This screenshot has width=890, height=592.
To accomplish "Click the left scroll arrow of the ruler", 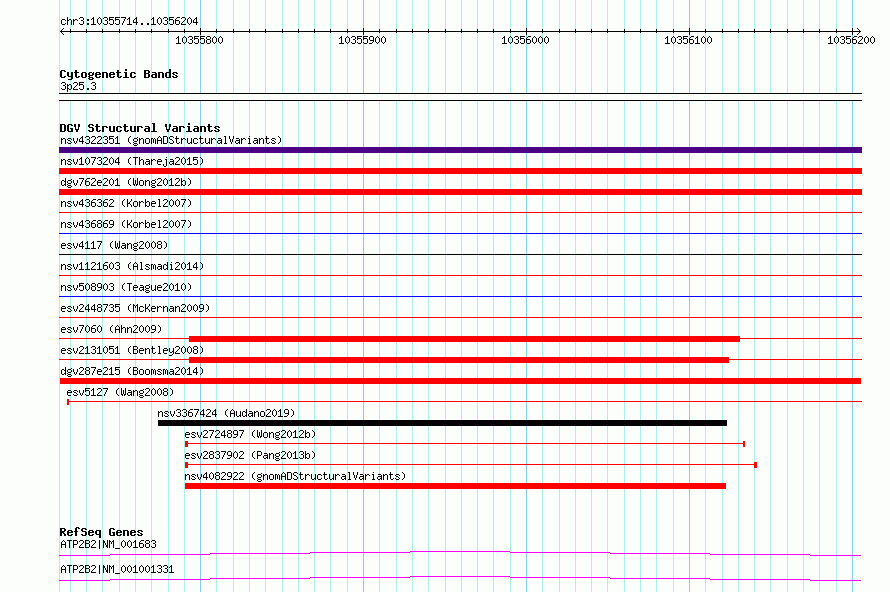I will 63,31.
